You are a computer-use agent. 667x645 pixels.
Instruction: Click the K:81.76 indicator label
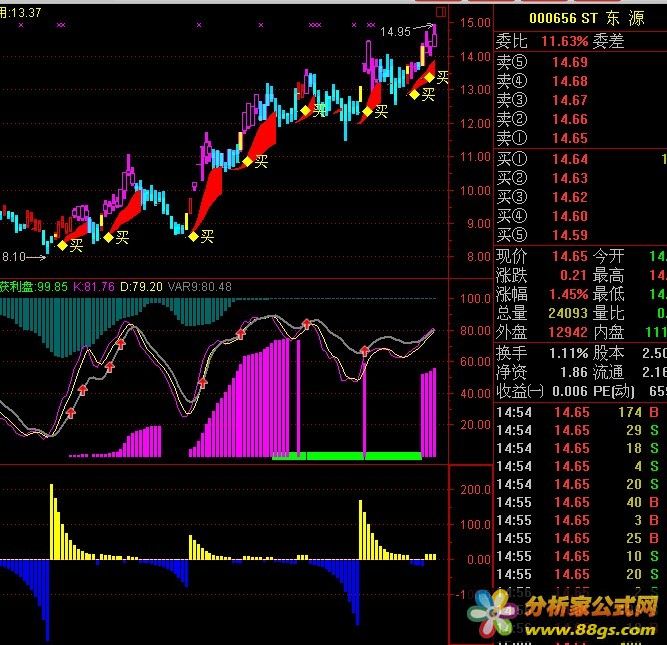pyautogui.click(x=94, y=286)
